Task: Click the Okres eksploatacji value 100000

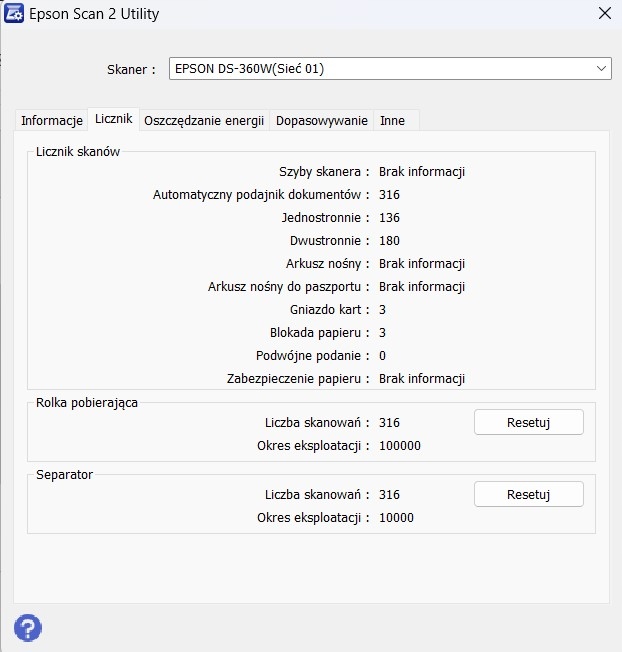Action: [400, 446]
